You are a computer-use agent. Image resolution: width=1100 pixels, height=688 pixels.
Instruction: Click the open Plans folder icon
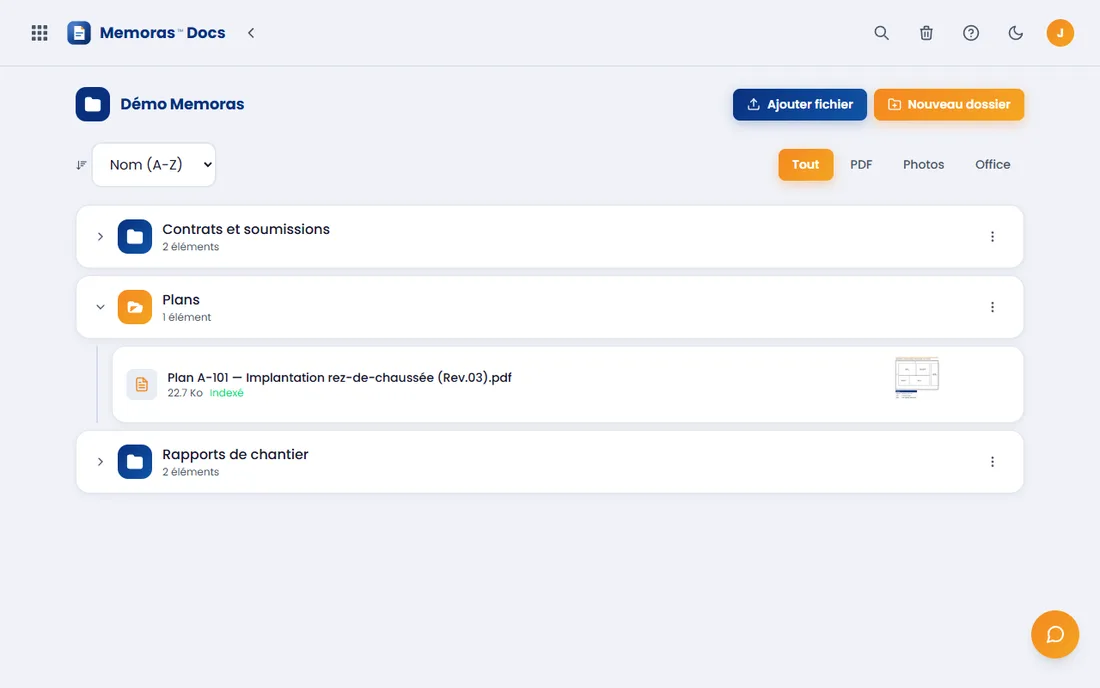[x=135, y=307]
